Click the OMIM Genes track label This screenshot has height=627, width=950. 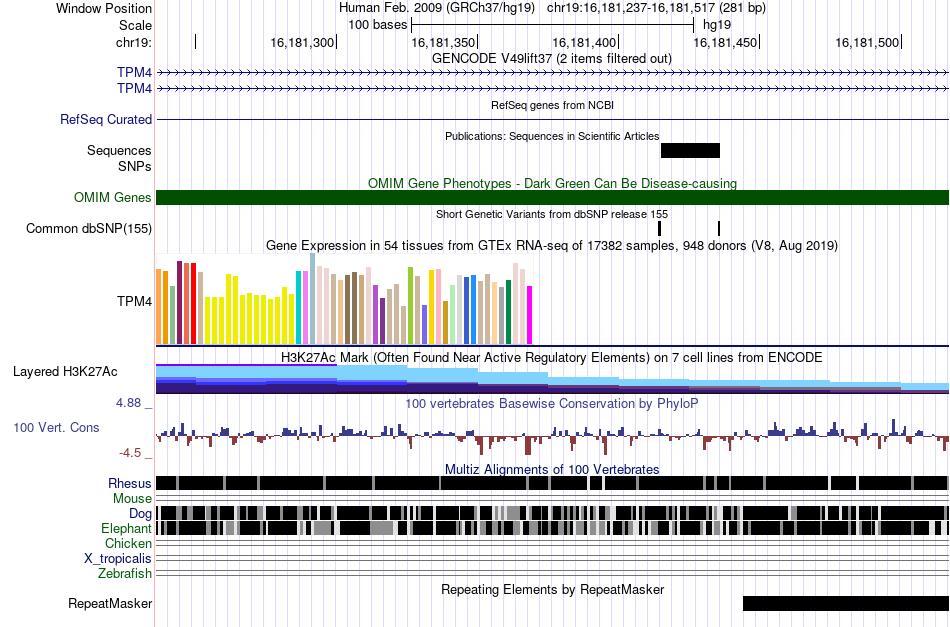113,197
